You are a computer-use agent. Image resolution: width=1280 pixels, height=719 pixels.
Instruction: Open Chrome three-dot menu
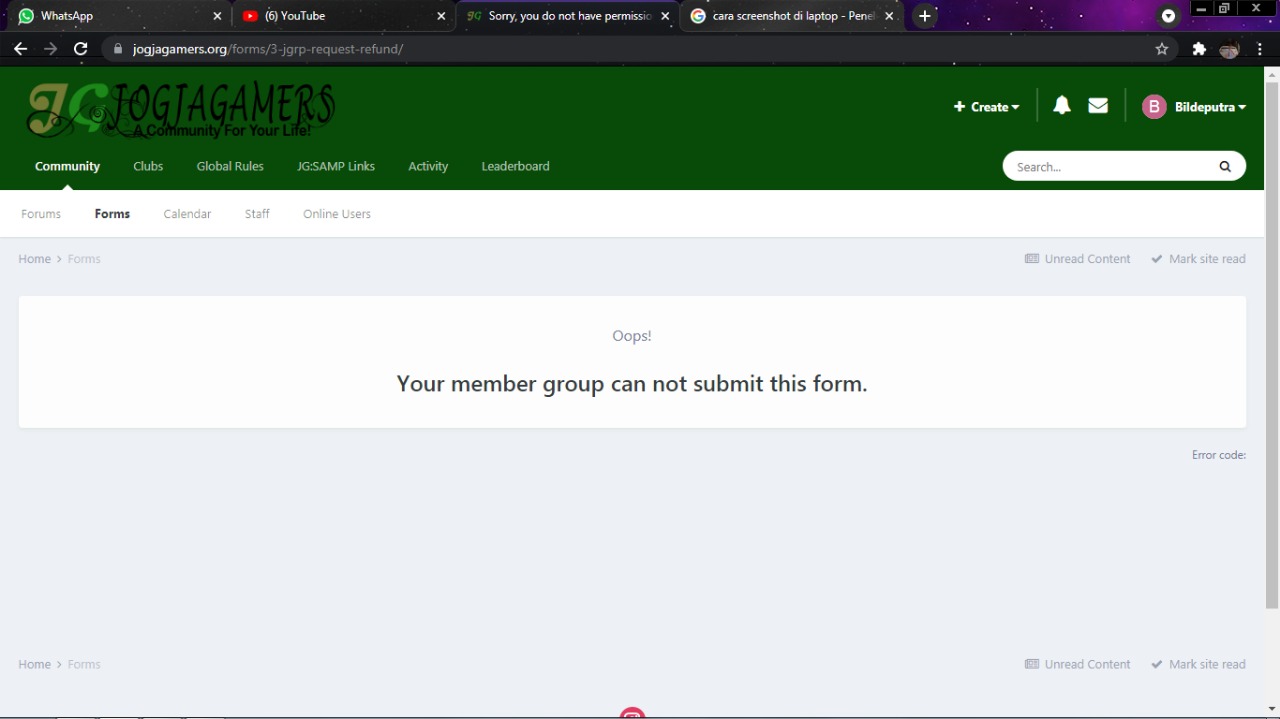(1260, 48)
